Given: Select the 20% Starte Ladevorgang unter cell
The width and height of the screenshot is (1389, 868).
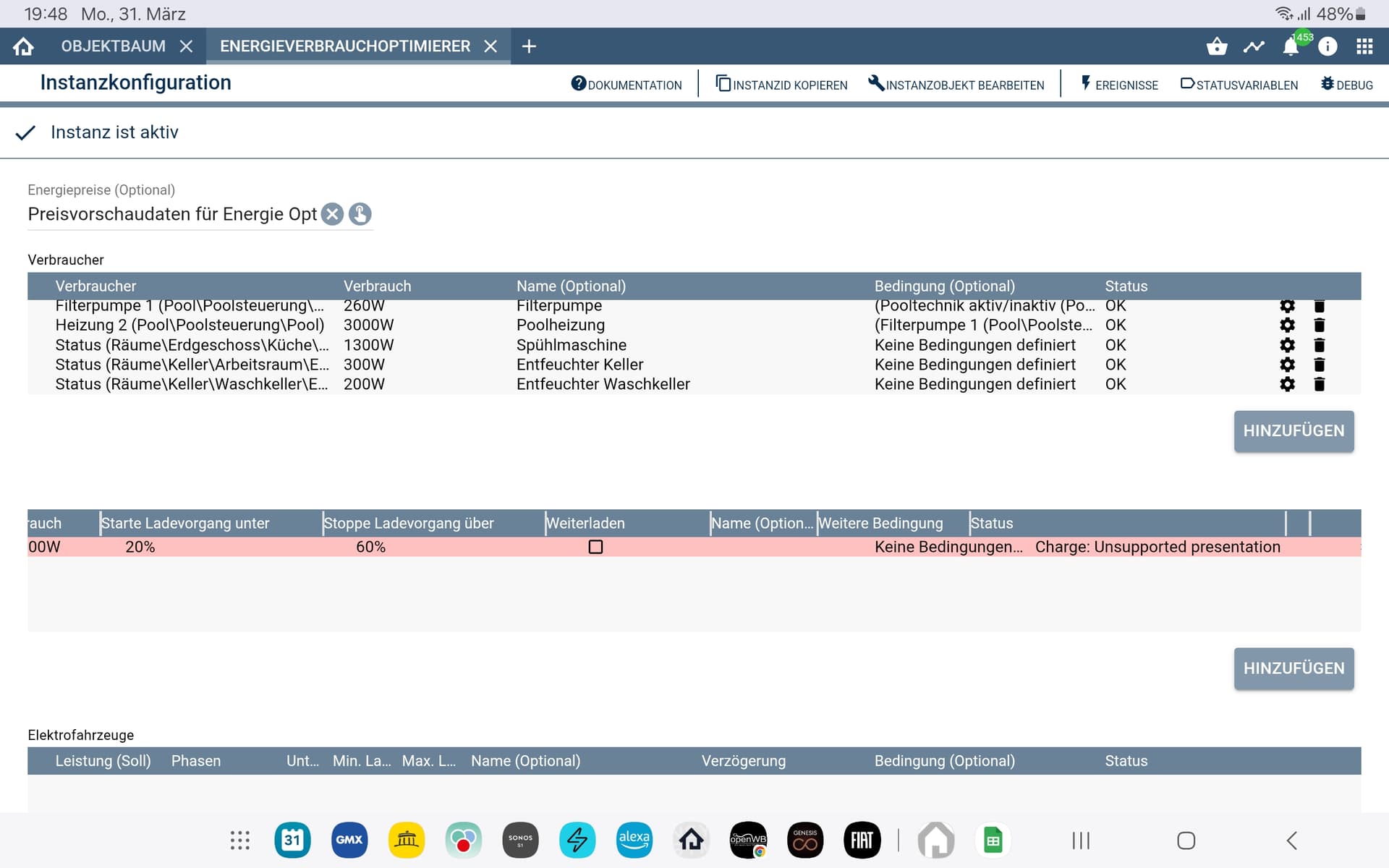Looking at the screenshot, I should click(140, 547).
